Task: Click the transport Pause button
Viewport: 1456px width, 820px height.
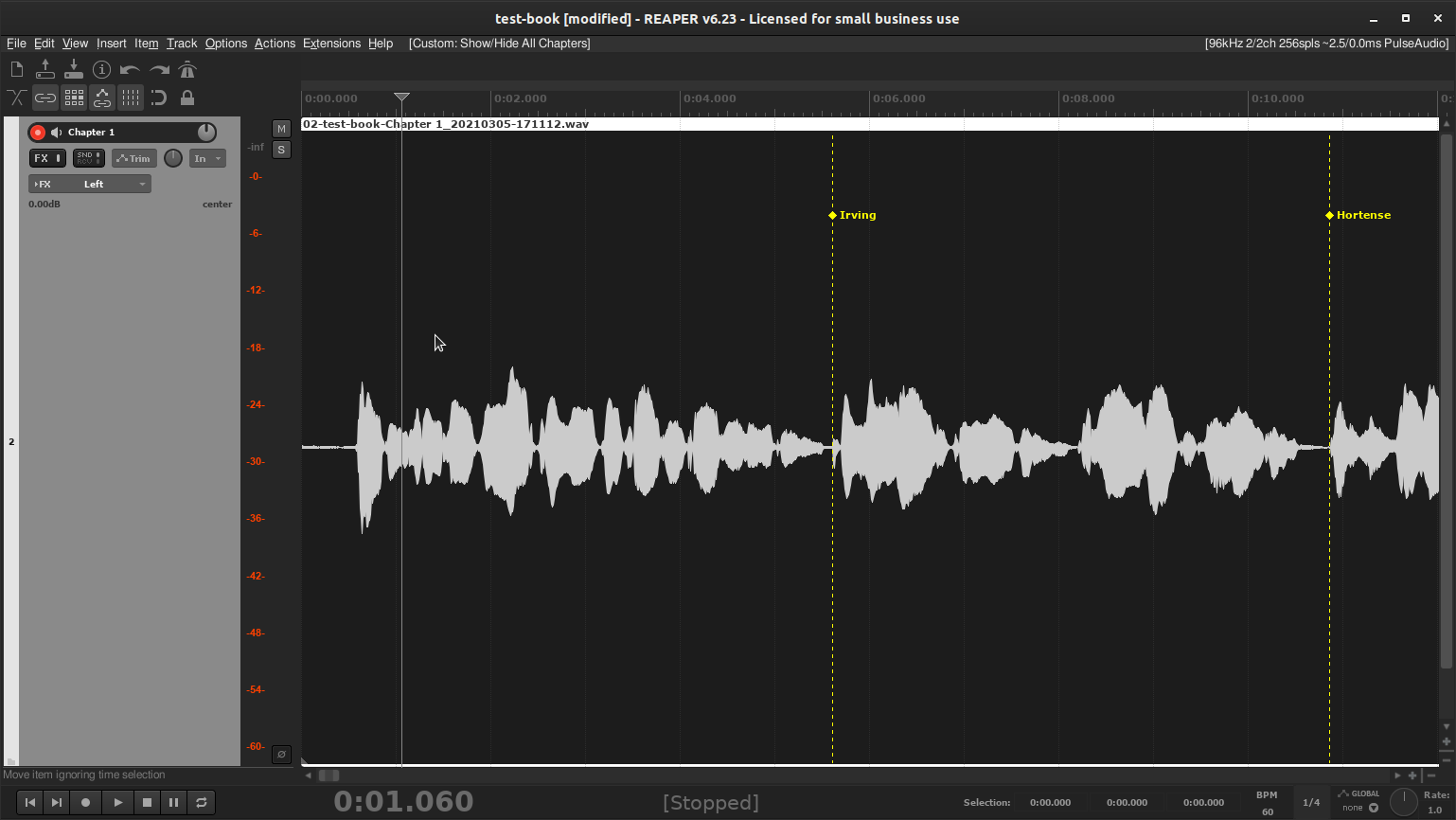Action: (x=173, y=802)
